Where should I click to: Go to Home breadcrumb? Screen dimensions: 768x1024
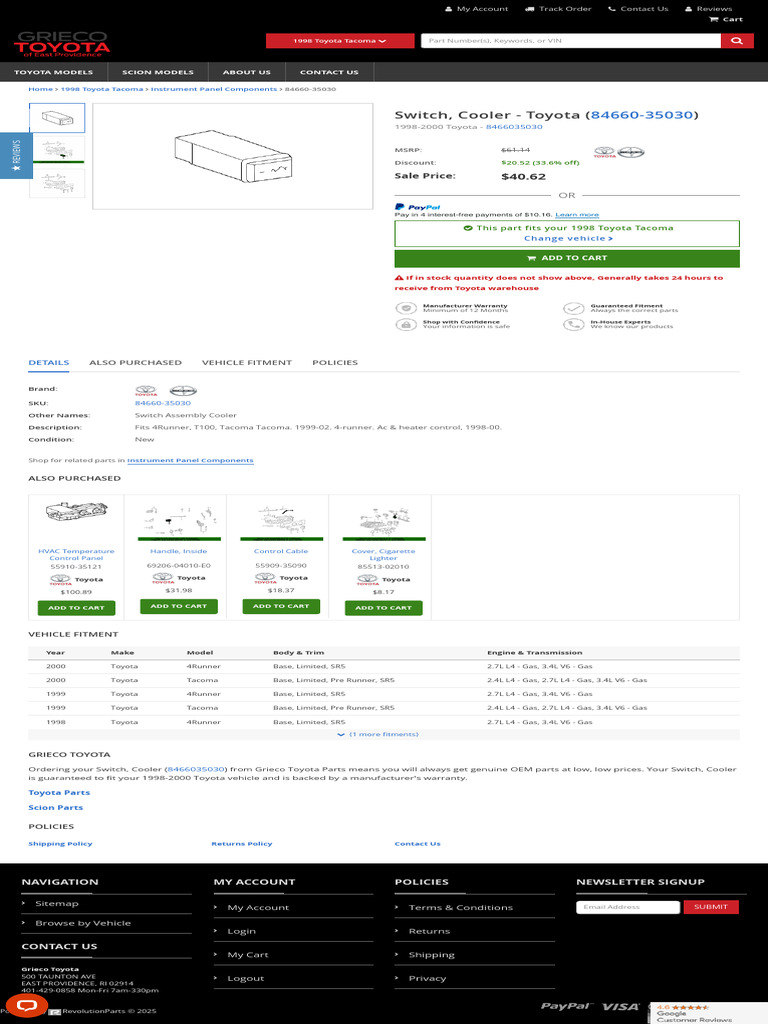click(x=40, y=89)
